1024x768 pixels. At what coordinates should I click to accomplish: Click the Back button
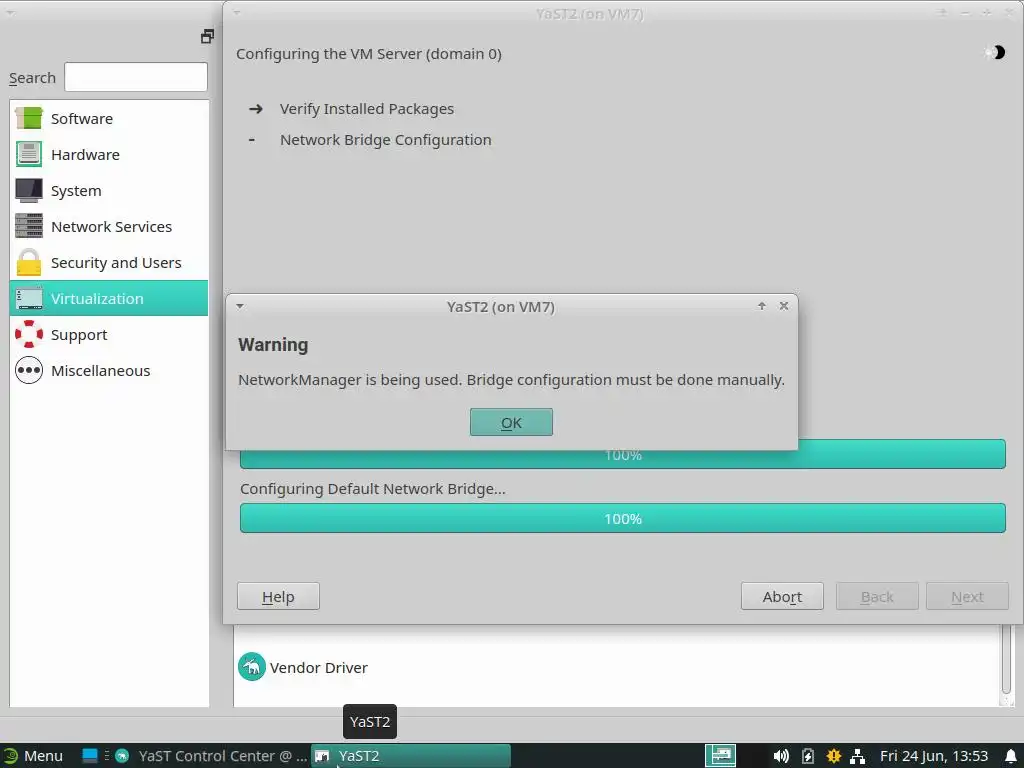(876, 596)
